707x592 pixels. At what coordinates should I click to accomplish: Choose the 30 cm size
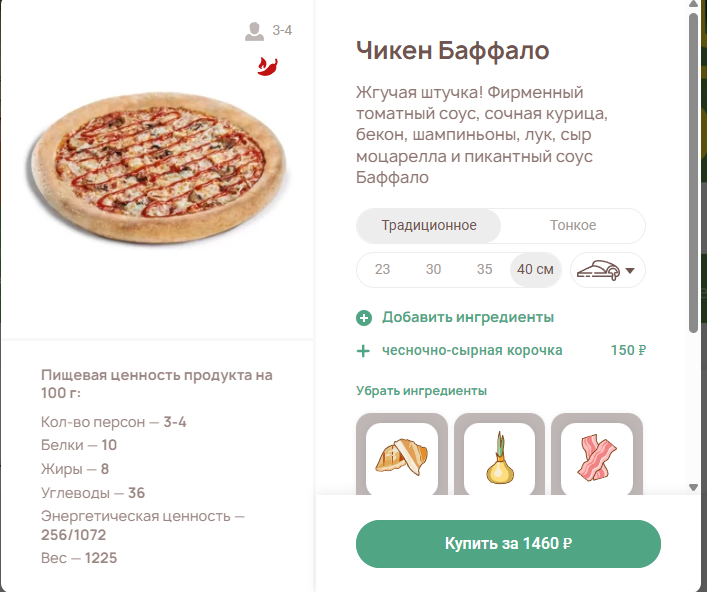coord(433,269)
